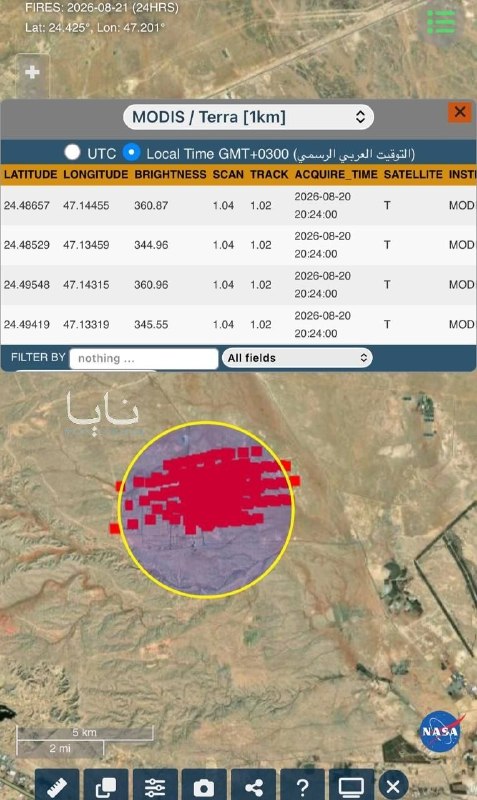Click brightness value 345.55
Image resolution: width=477 pixels, height=800 pixels.
151,324
